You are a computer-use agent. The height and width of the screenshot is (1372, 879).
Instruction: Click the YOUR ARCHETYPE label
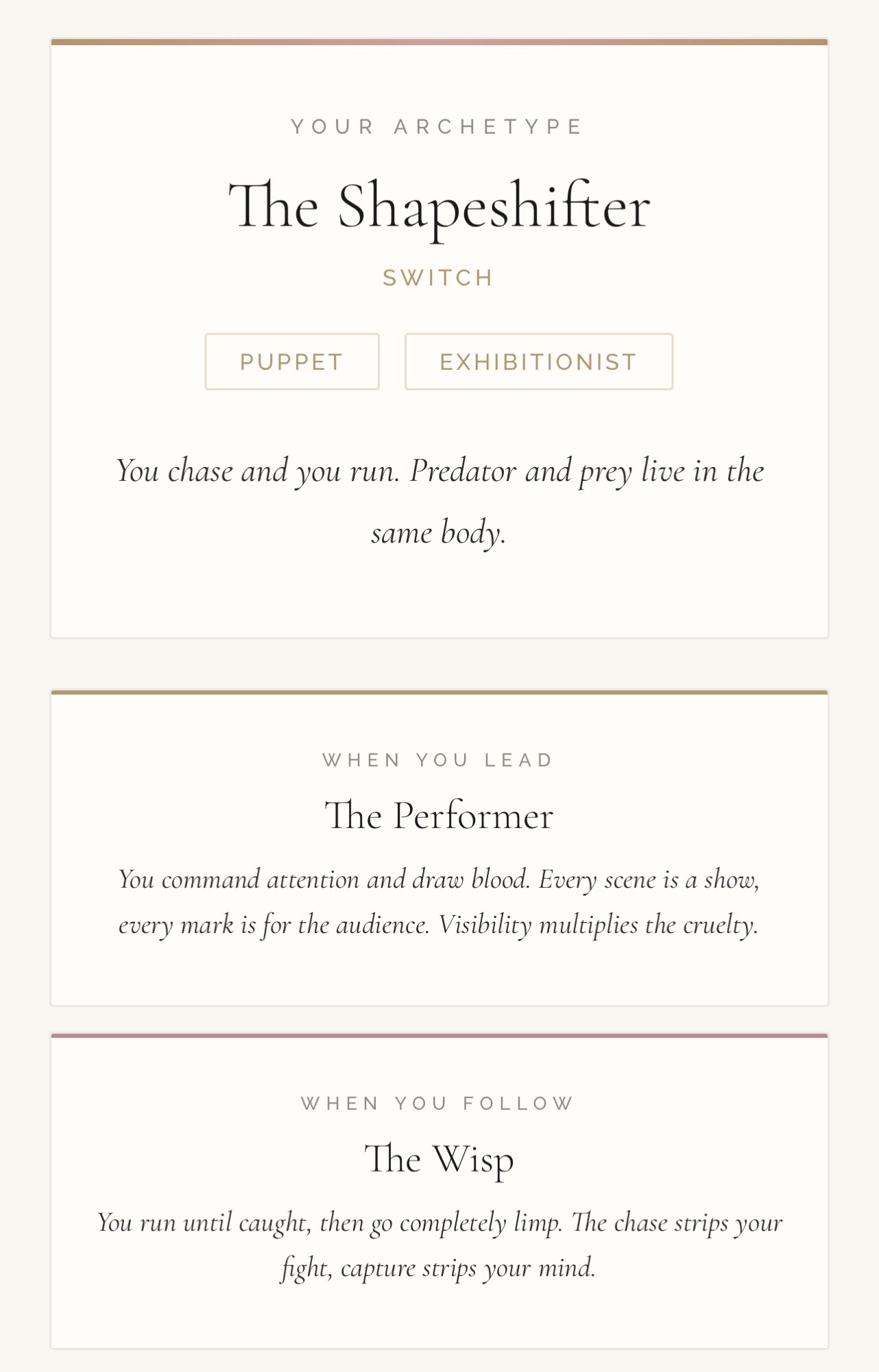click(437, 127)
